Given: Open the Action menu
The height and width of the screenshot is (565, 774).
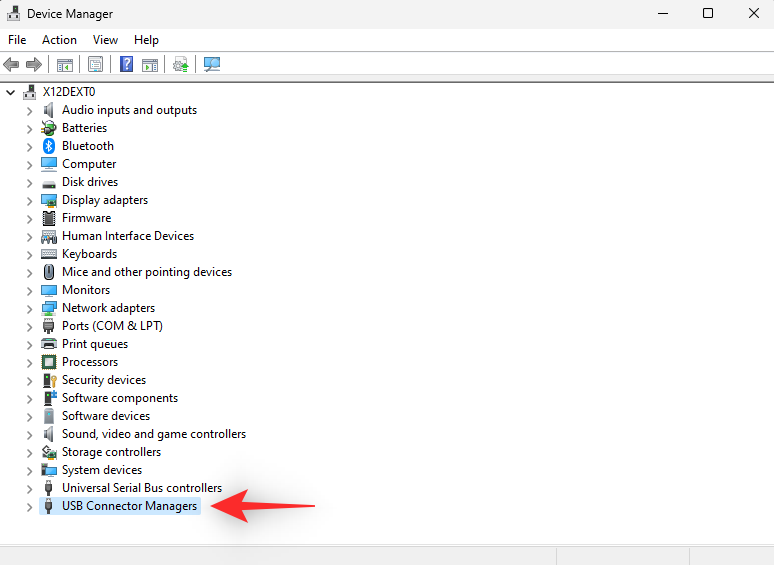Looking at the screenshot, I should [x=59, y=40].
